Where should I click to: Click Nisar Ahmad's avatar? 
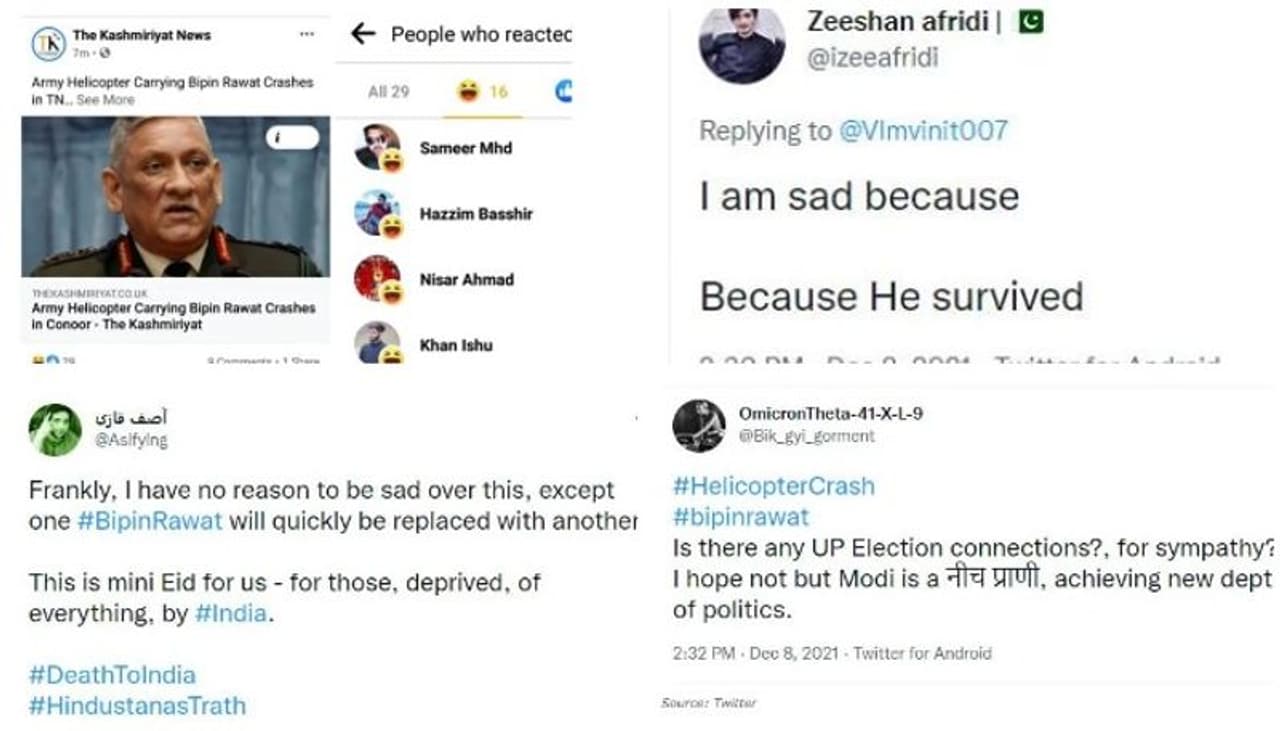(x=377, y=279)
